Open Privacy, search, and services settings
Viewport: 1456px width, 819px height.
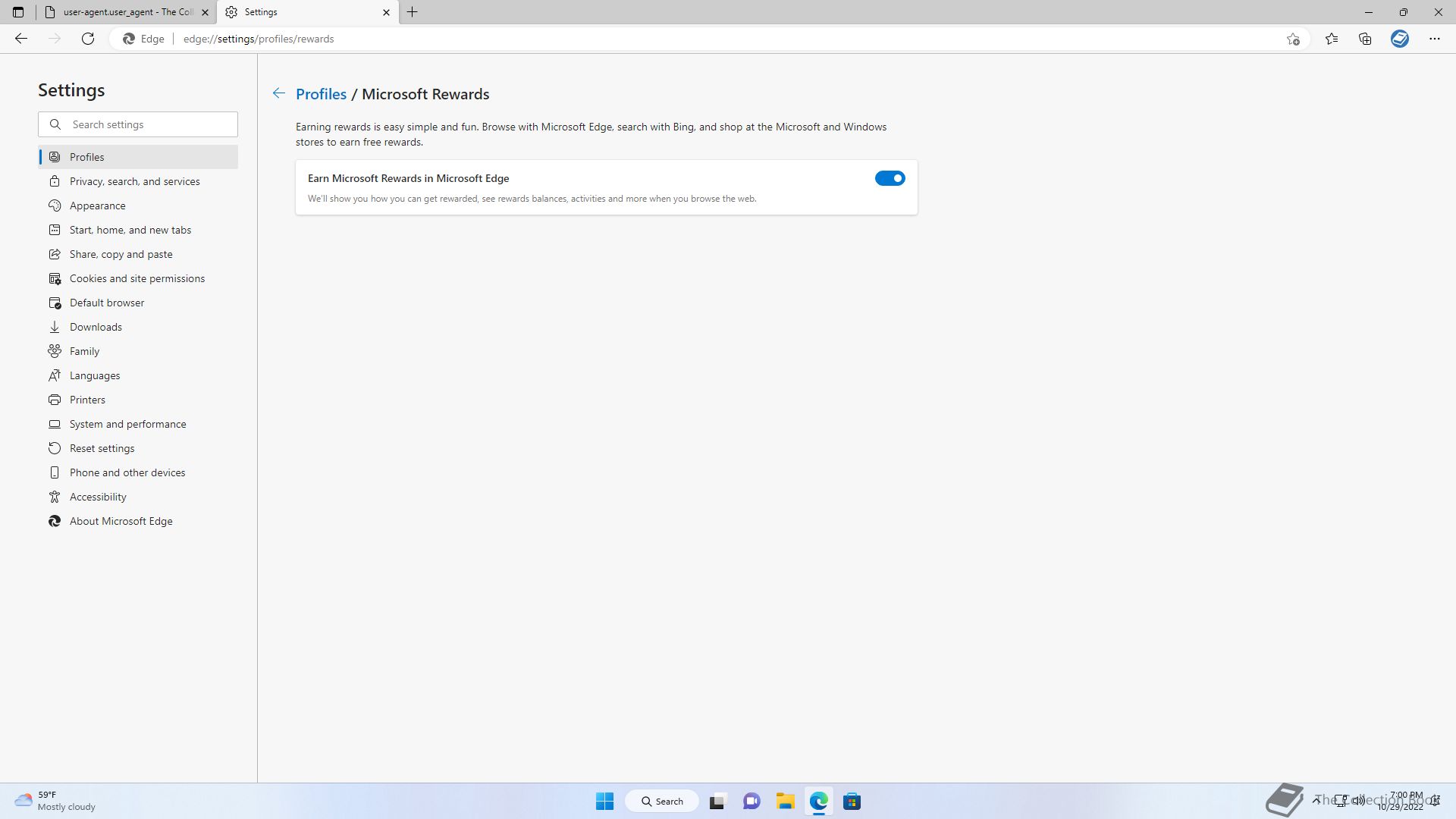[x=138, y=181]
